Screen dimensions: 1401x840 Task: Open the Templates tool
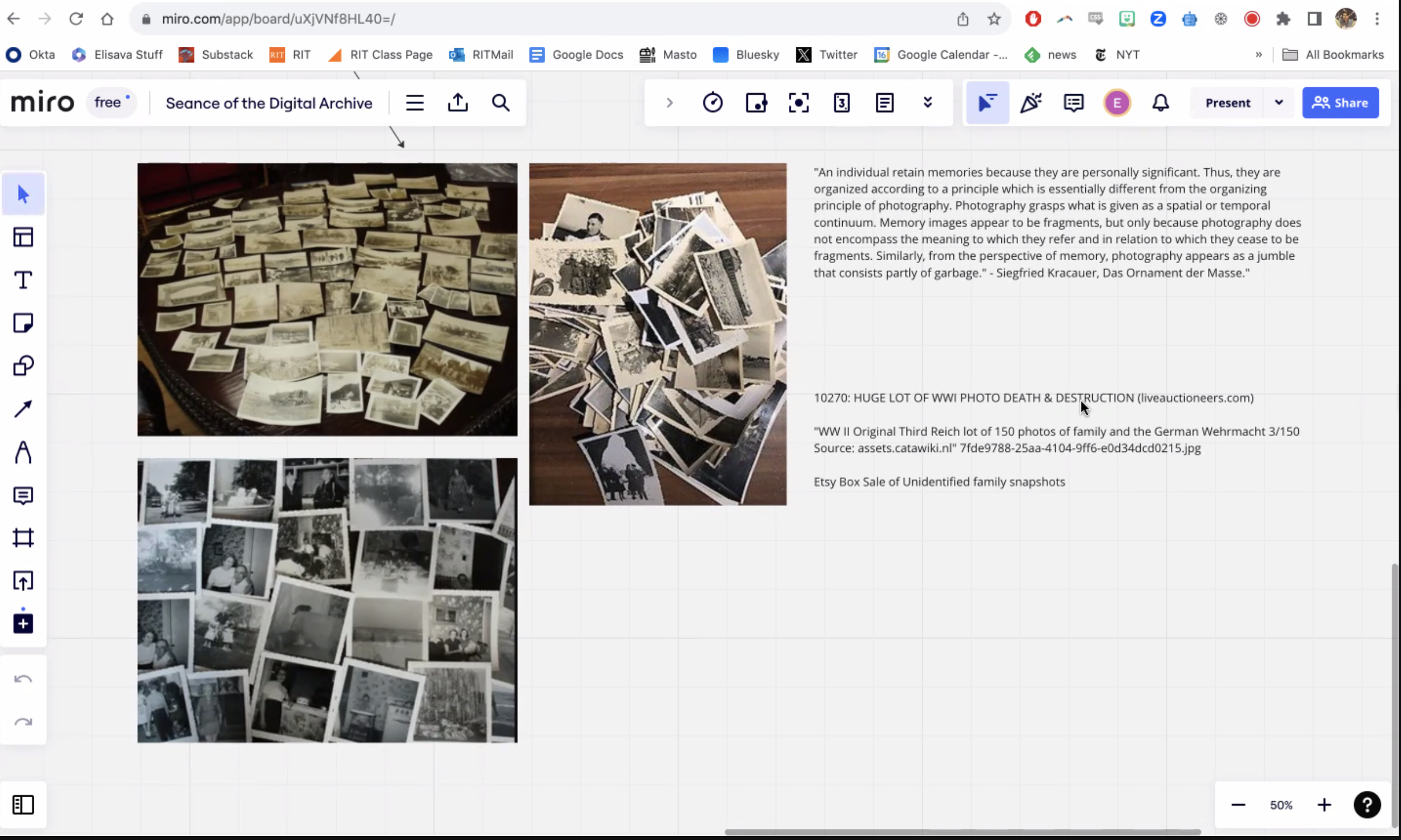(23, 237)
